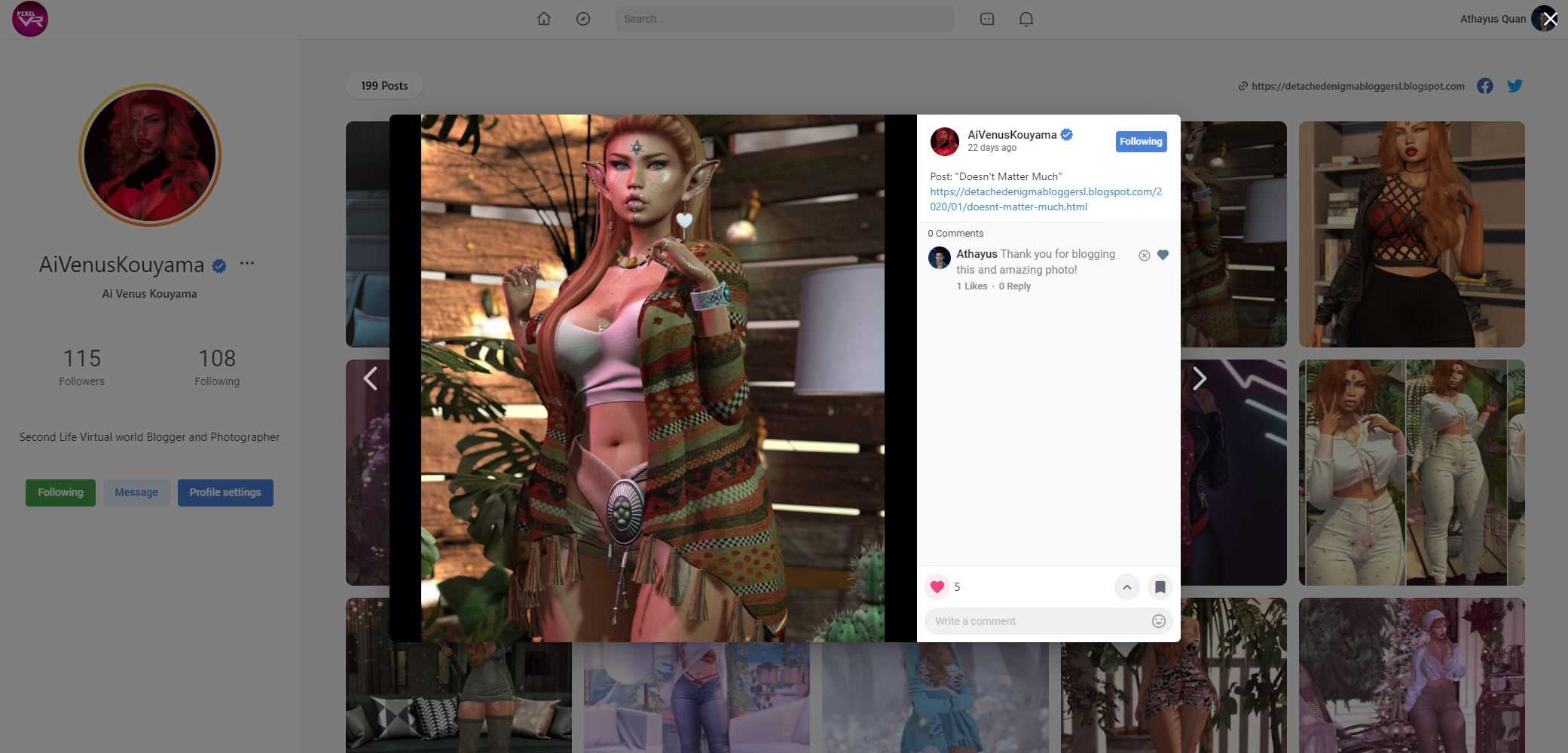Open Profile settings
The height and width of the screenshot is (753, 1568).
225,493
